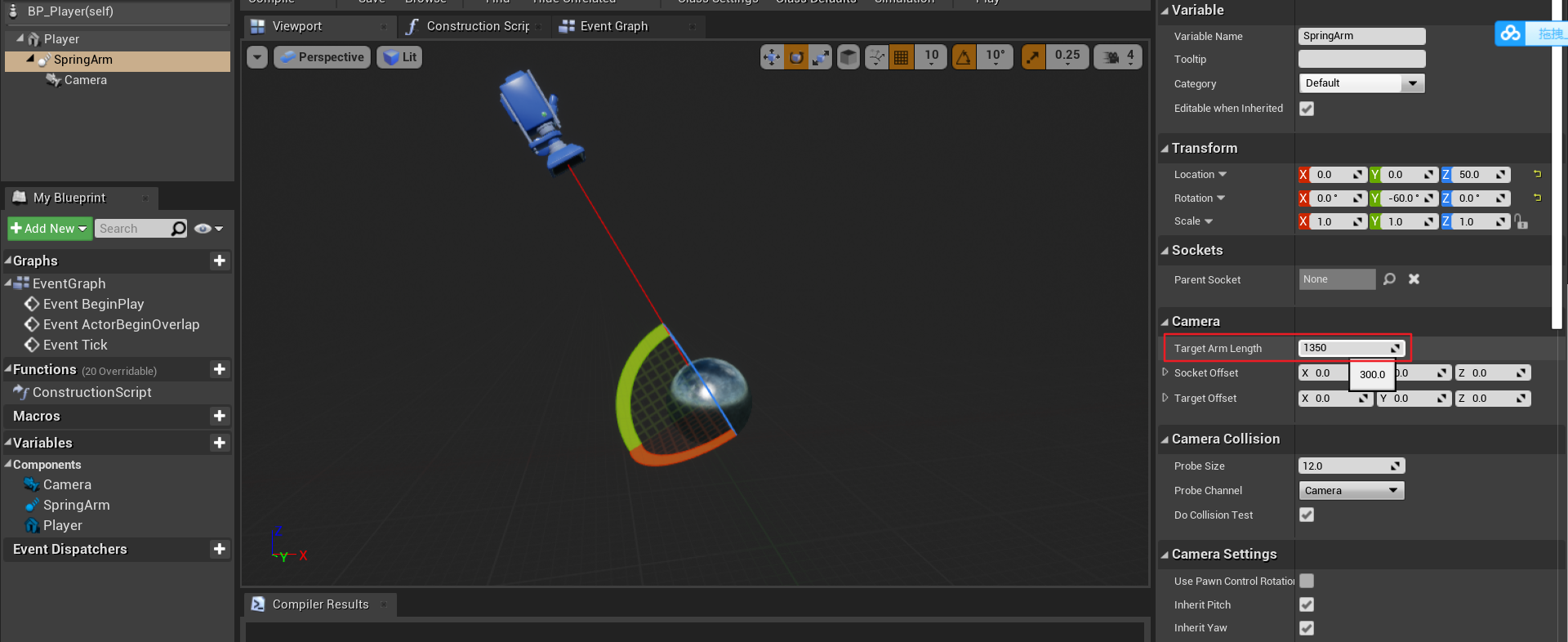
Task: Expand the Target Offset property
Action: [1165, 398]
